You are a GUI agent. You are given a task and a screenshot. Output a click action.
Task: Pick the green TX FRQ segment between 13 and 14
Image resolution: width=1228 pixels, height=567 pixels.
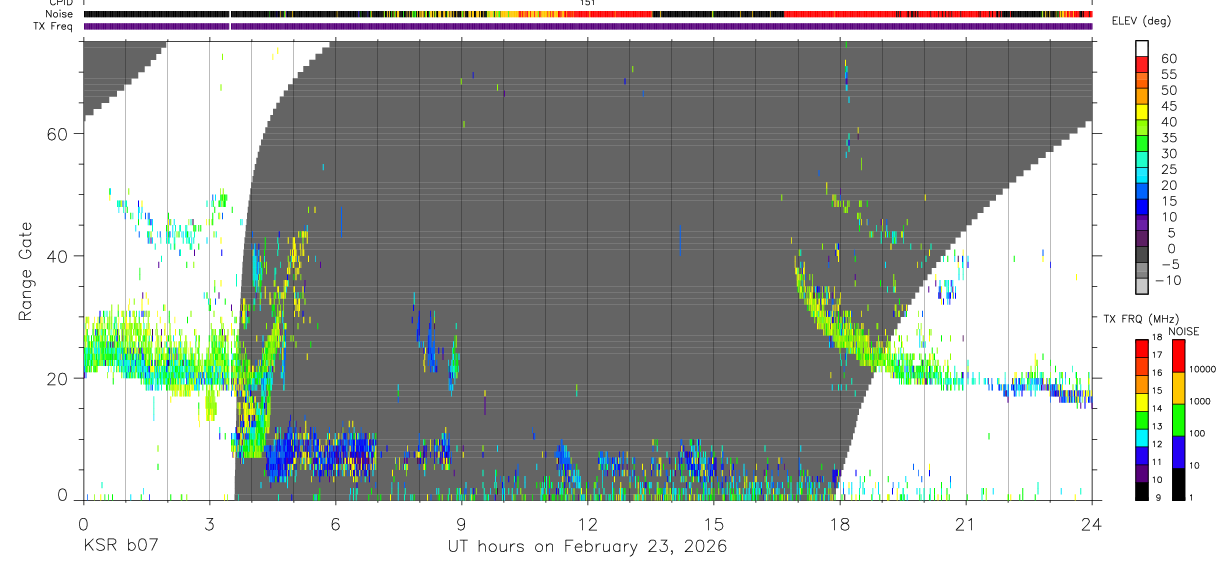click(1142, 419)
